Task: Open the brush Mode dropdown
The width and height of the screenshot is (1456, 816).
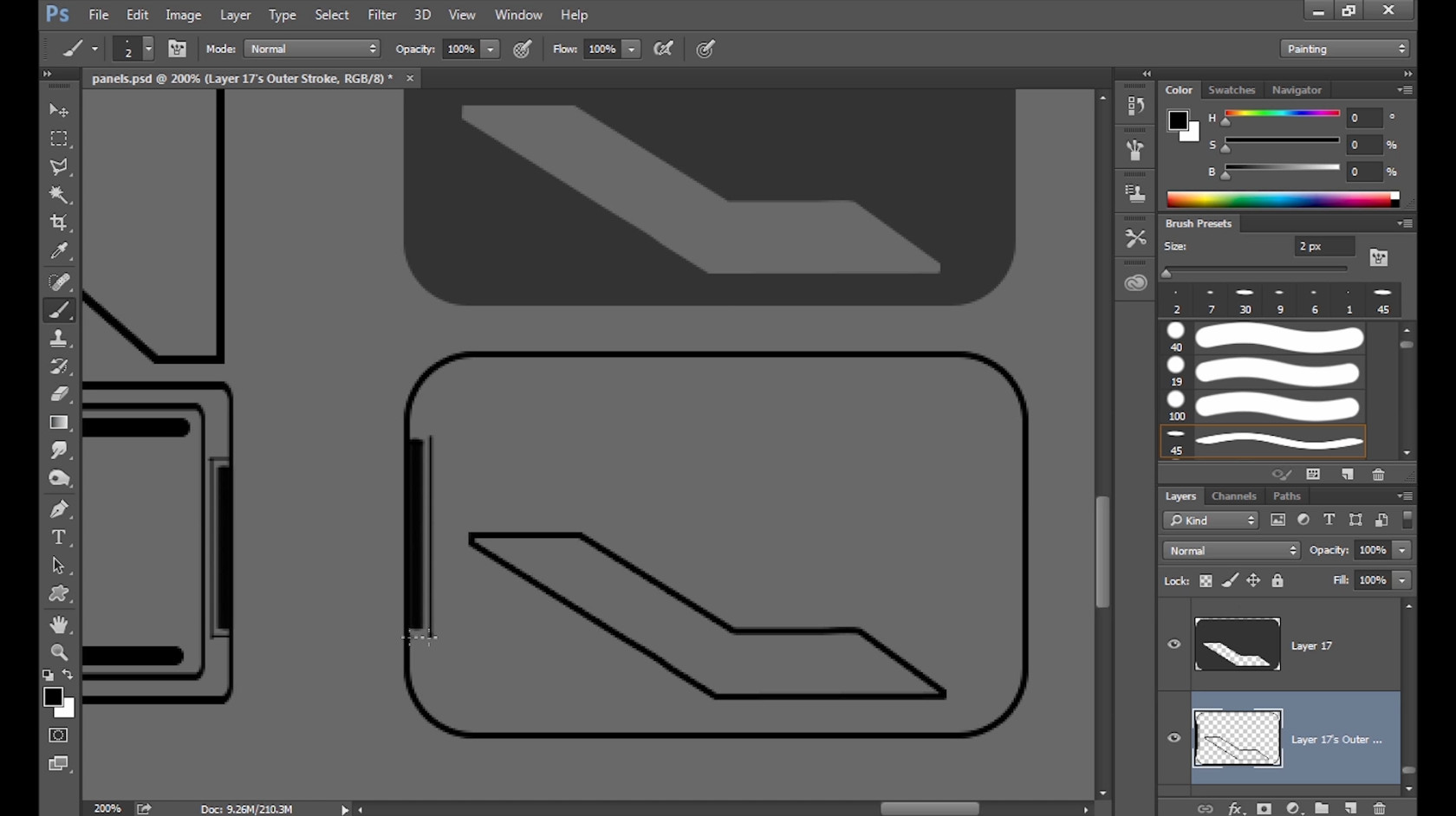Action: (312, 49)
